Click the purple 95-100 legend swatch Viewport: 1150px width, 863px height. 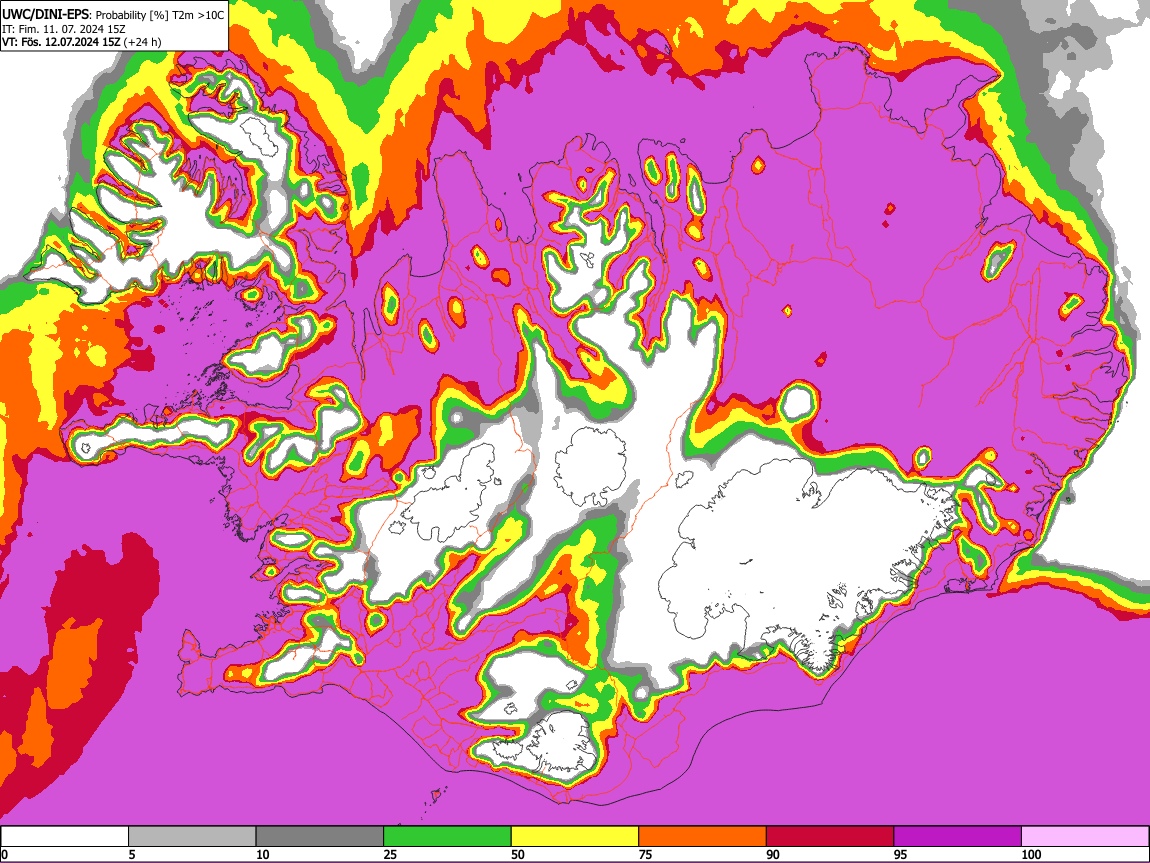click(x=958, y=837)
